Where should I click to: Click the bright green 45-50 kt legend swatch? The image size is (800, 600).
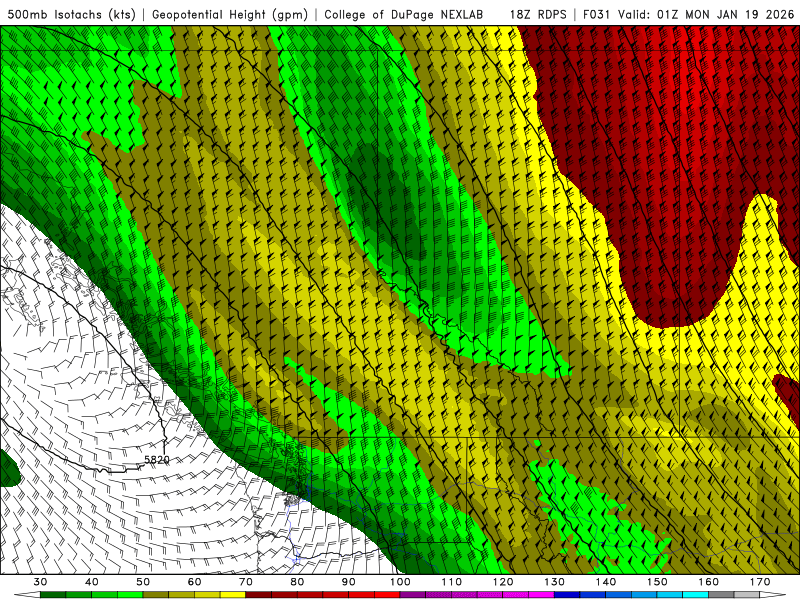pyautogui.click(x=130, y=595)
